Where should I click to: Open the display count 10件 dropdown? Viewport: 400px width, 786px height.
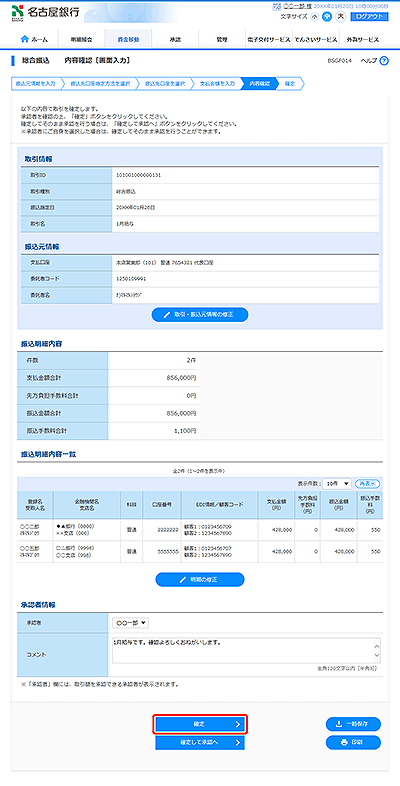[337, 483]
